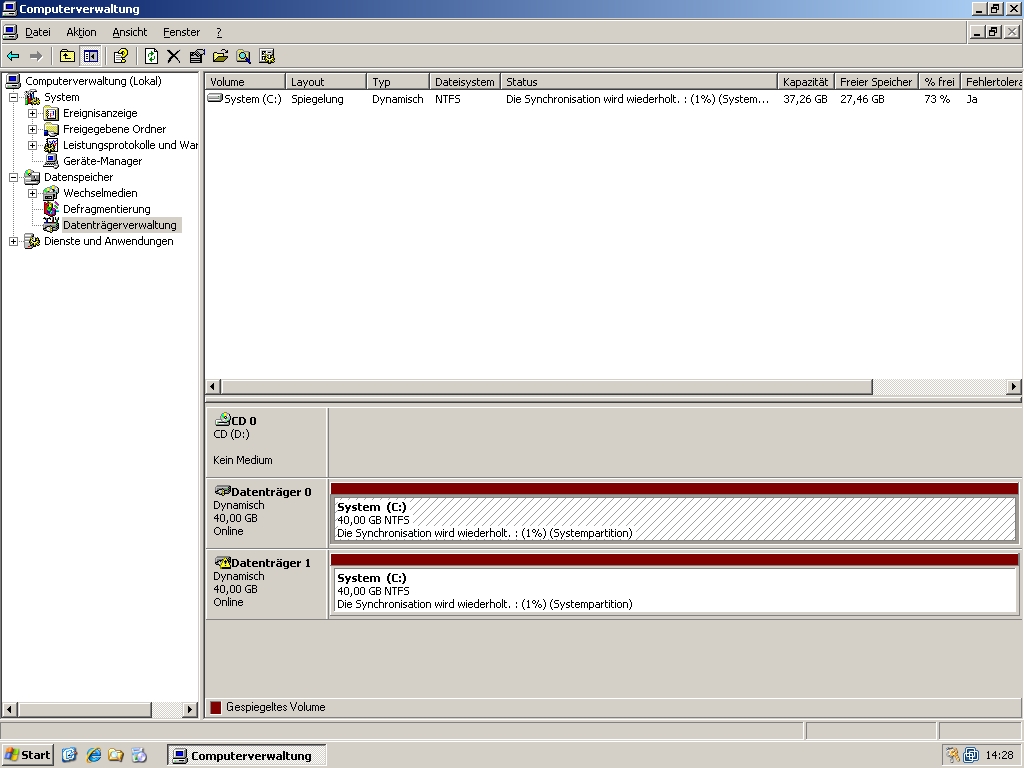Click the Delete (X) toolbar icon

172,56
